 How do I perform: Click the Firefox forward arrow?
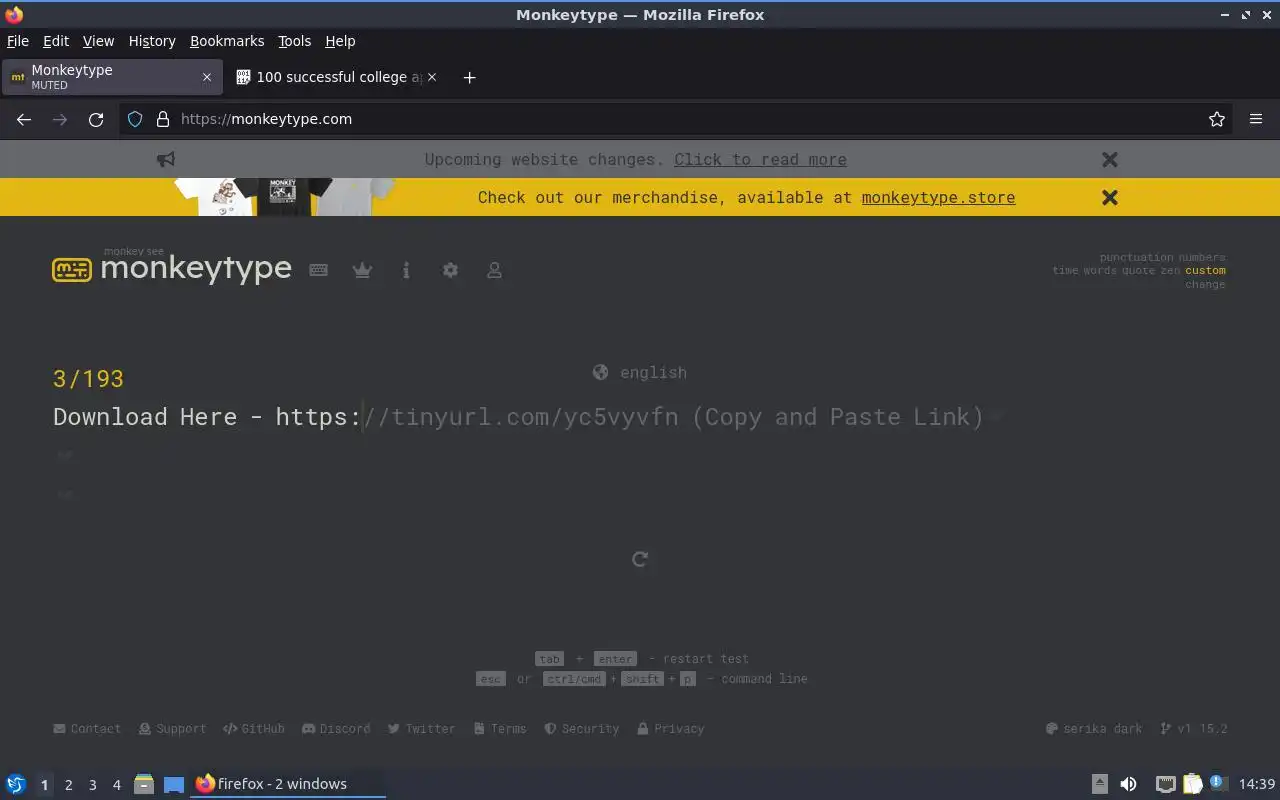(60, 119)
